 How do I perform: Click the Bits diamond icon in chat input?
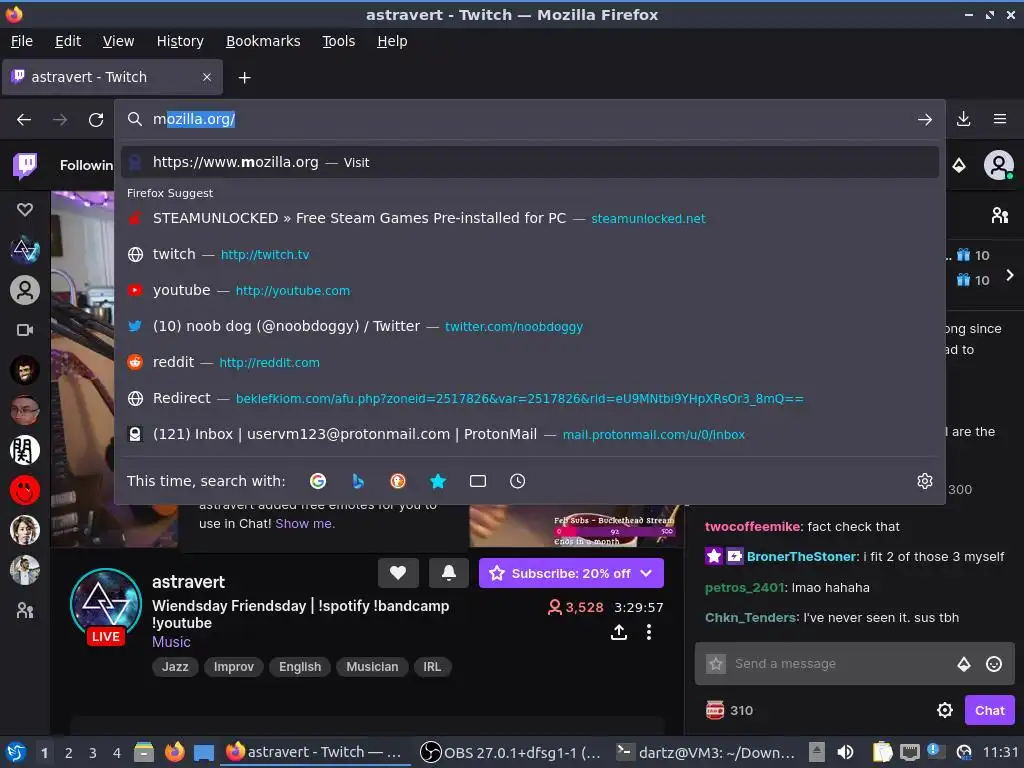point(964,664)
